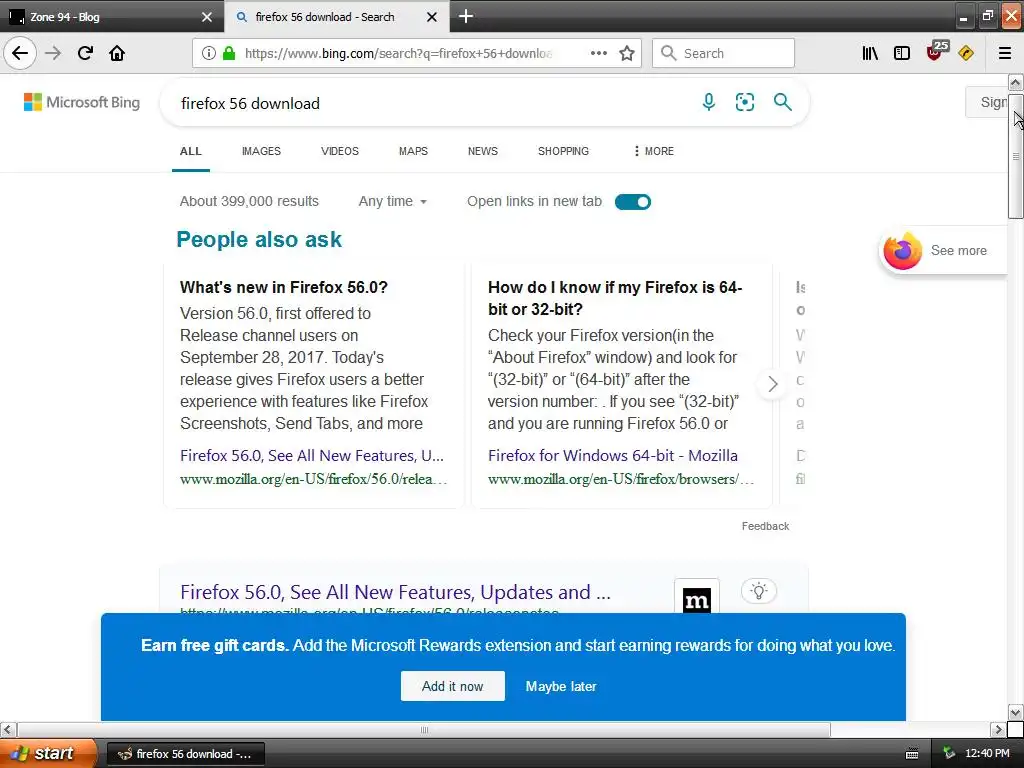Select firefox 56 download taskbar button
This screenshot has width=1024, height=768.
[185, 754]
